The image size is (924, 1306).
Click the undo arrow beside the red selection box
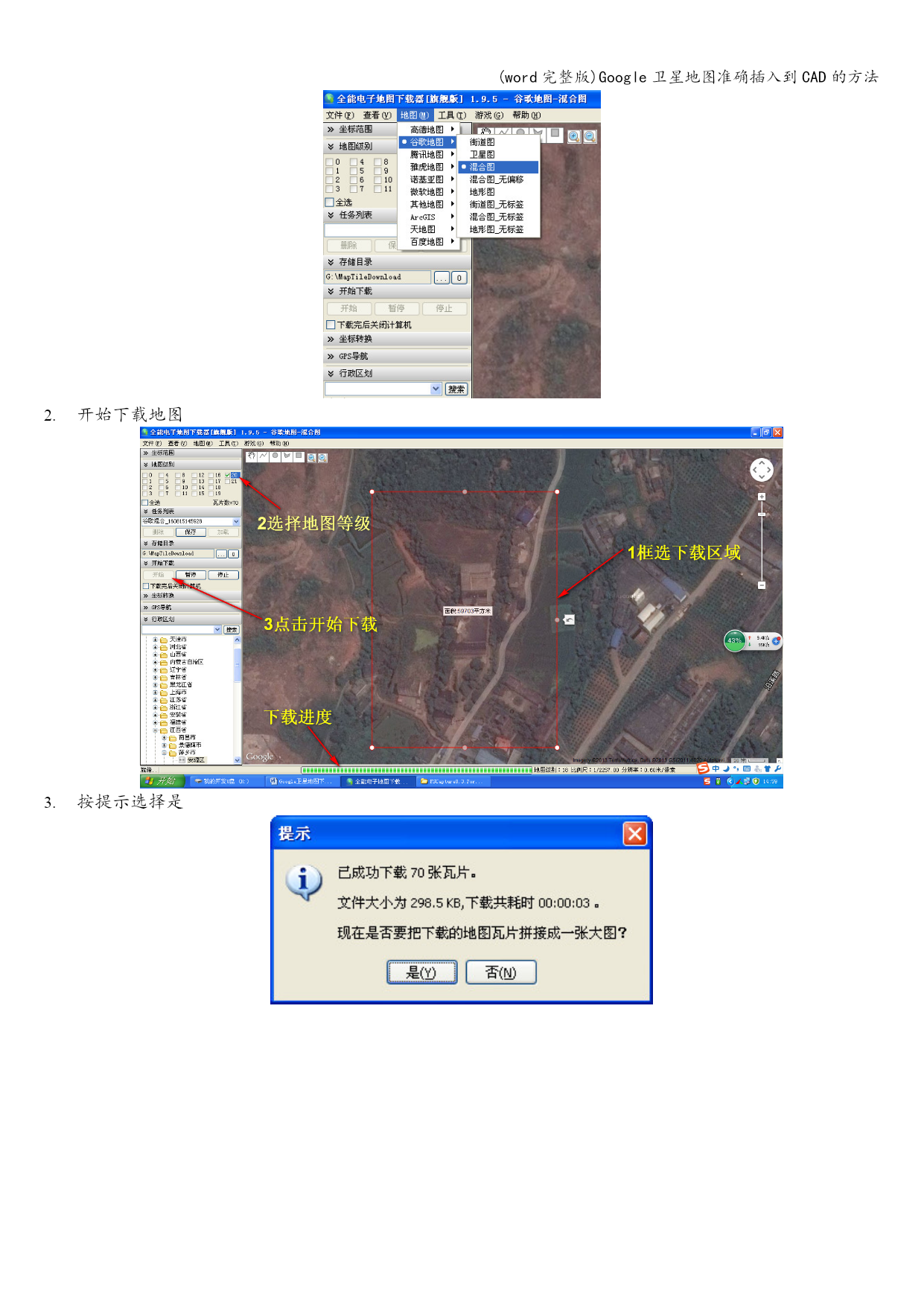[569, 619]
